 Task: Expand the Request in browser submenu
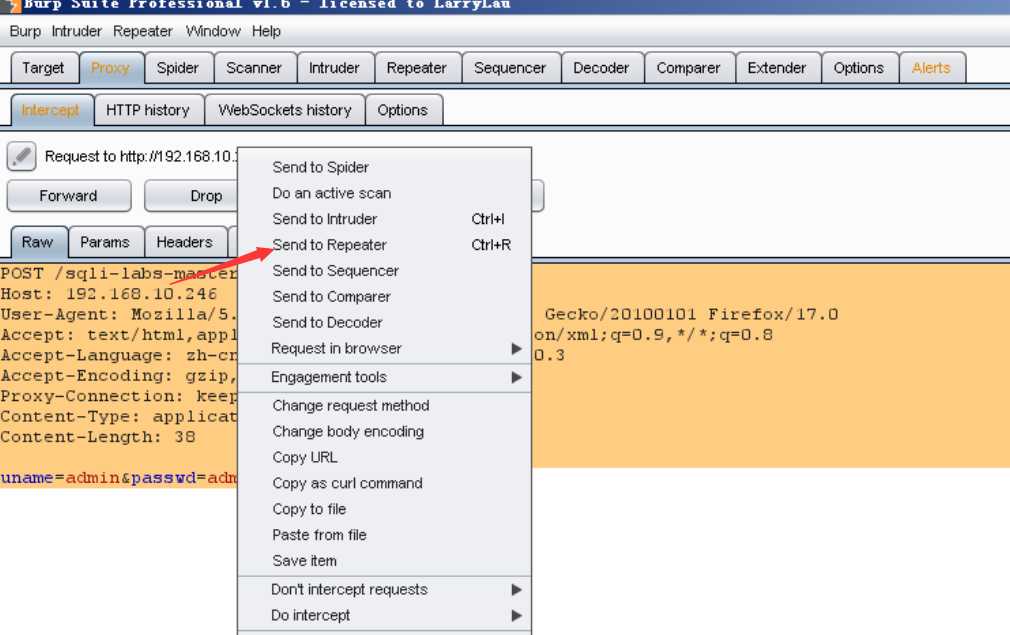[x=385, y=348]
